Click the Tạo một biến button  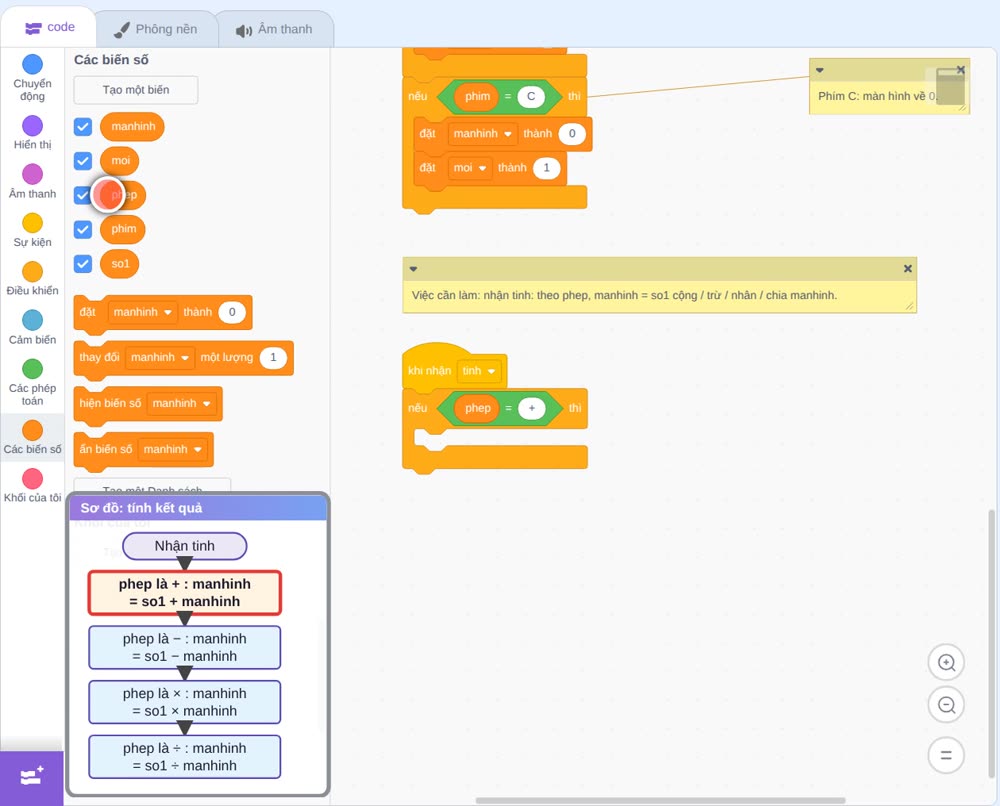point(136,90)
